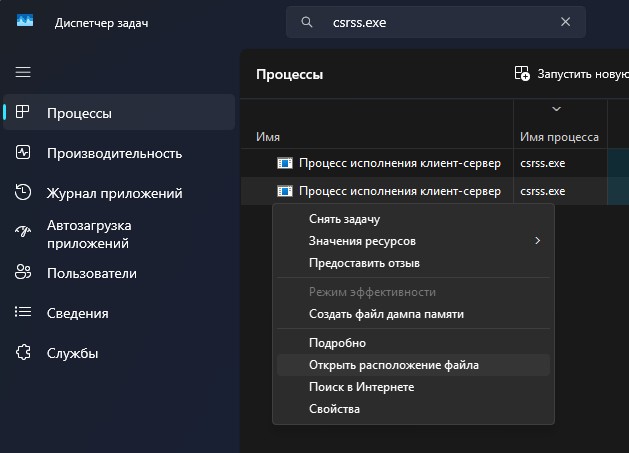Click the Сведения list icon

point(23,312)
